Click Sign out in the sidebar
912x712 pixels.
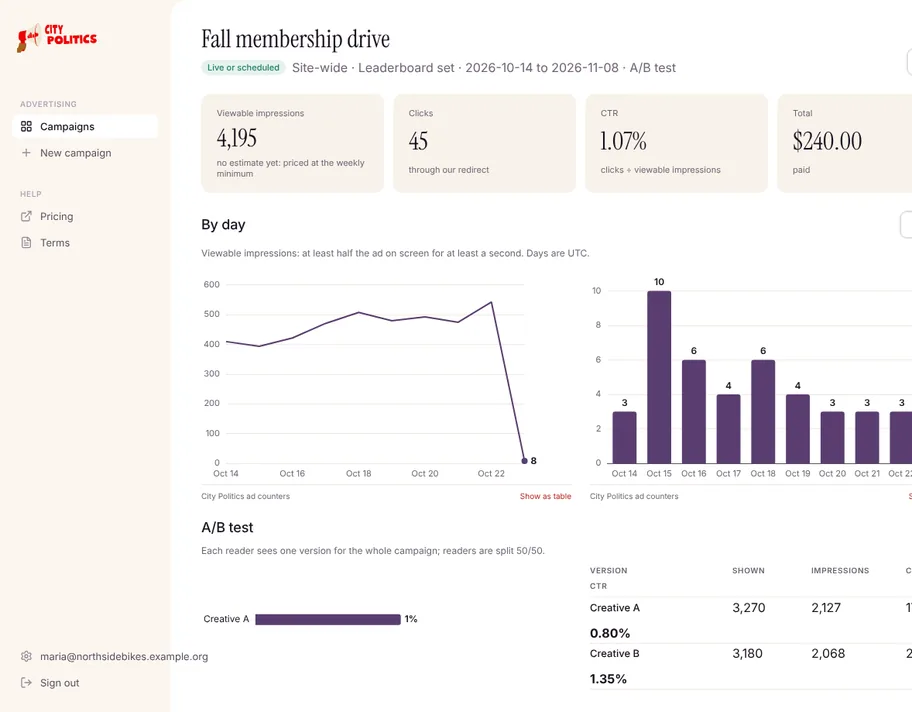click(x=59, y=683)
